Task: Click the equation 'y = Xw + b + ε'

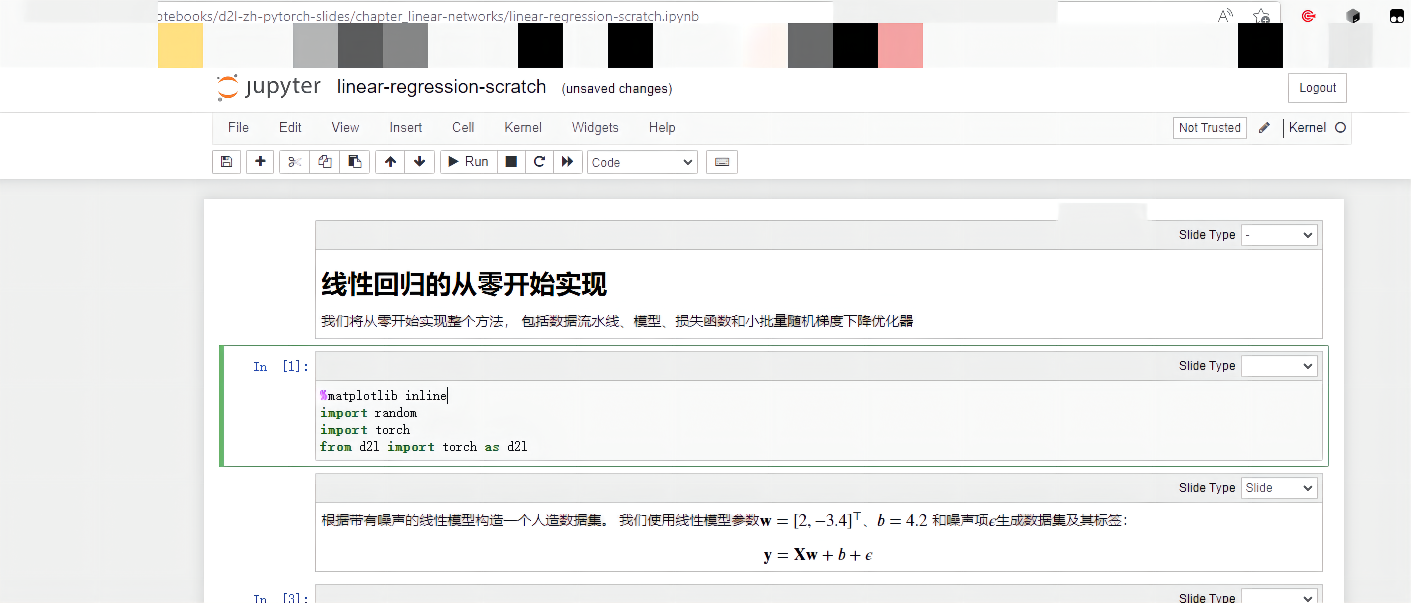Action: tap(819, 555)
